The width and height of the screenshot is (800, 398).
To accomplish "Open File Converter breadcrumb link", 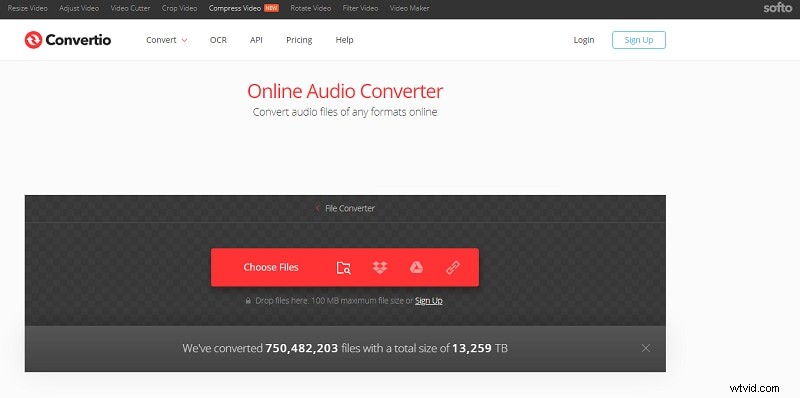I will pyautogui.click(x=350, y=208).
